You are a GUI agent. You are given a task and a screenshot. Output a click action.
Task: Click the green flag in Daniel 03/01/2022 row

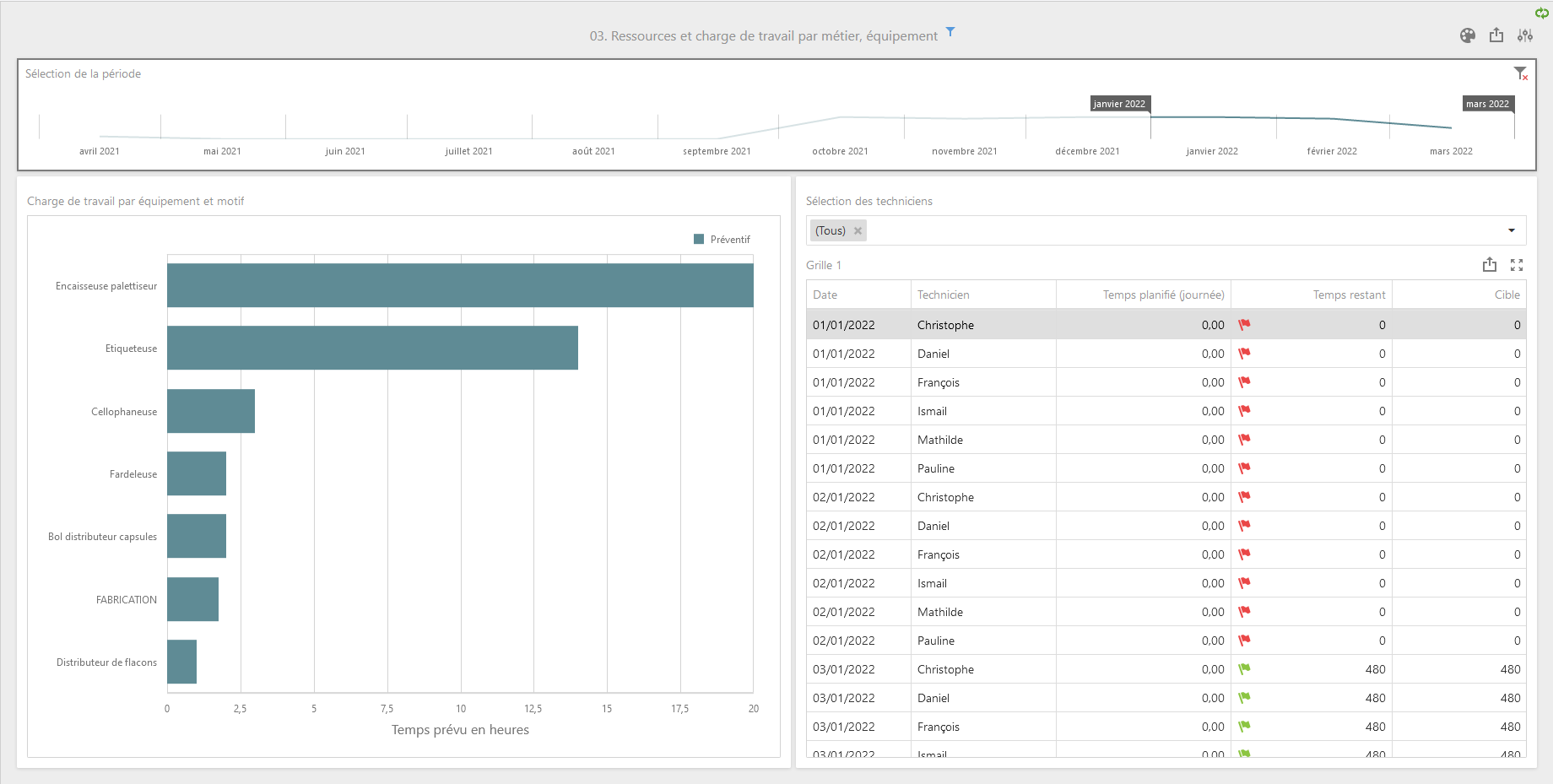[x=1244, y=698]
